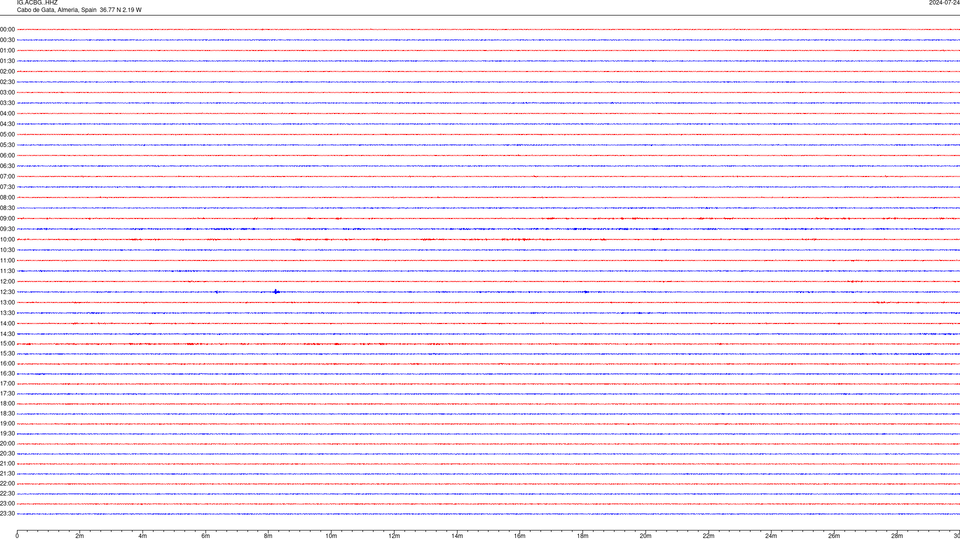The image size is (960, 540).
Task: Click the 18:30 time label
Action: (x=7, y=414)
